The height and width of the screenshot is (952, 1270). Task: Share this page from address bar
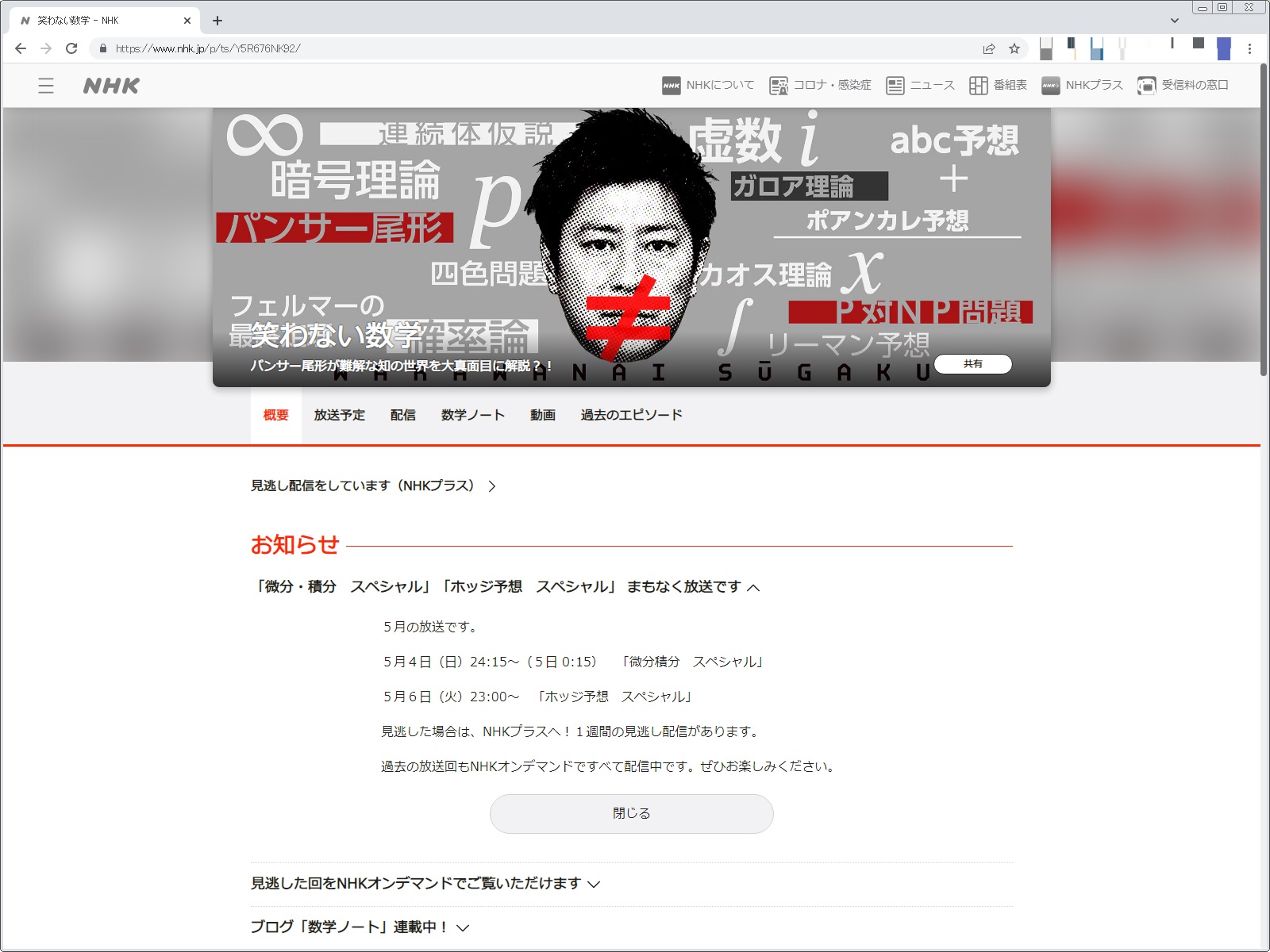(x=989, y=48)
